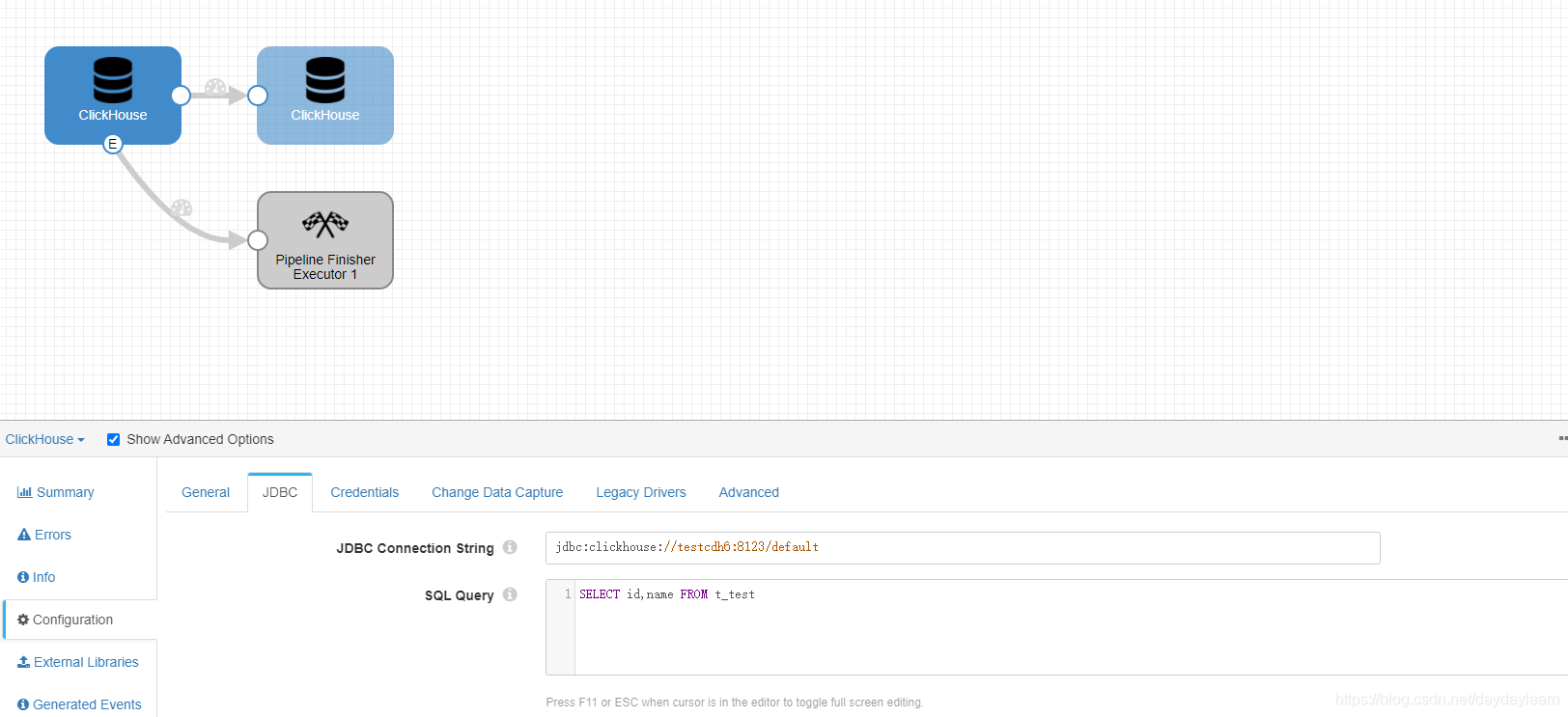Click the gauge icon on the ClickHouse-to-ClickHouse link
Screen dimensions: 1568x717
(215, 87)
